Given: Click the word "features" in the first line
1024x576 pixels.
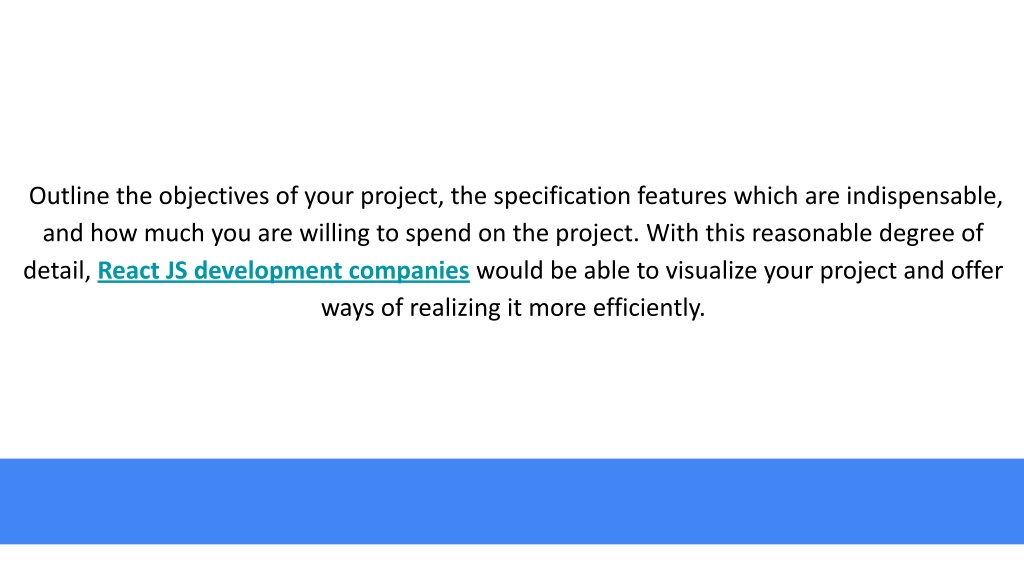Looking at the screenshot, I should coord(682,196).
